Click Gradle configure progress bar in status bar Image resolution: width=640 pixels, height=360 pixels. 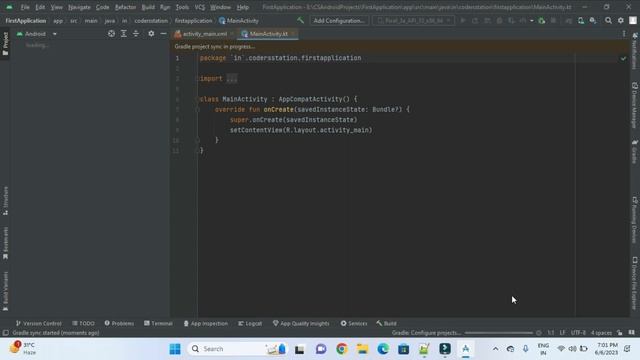click(498, 333)
